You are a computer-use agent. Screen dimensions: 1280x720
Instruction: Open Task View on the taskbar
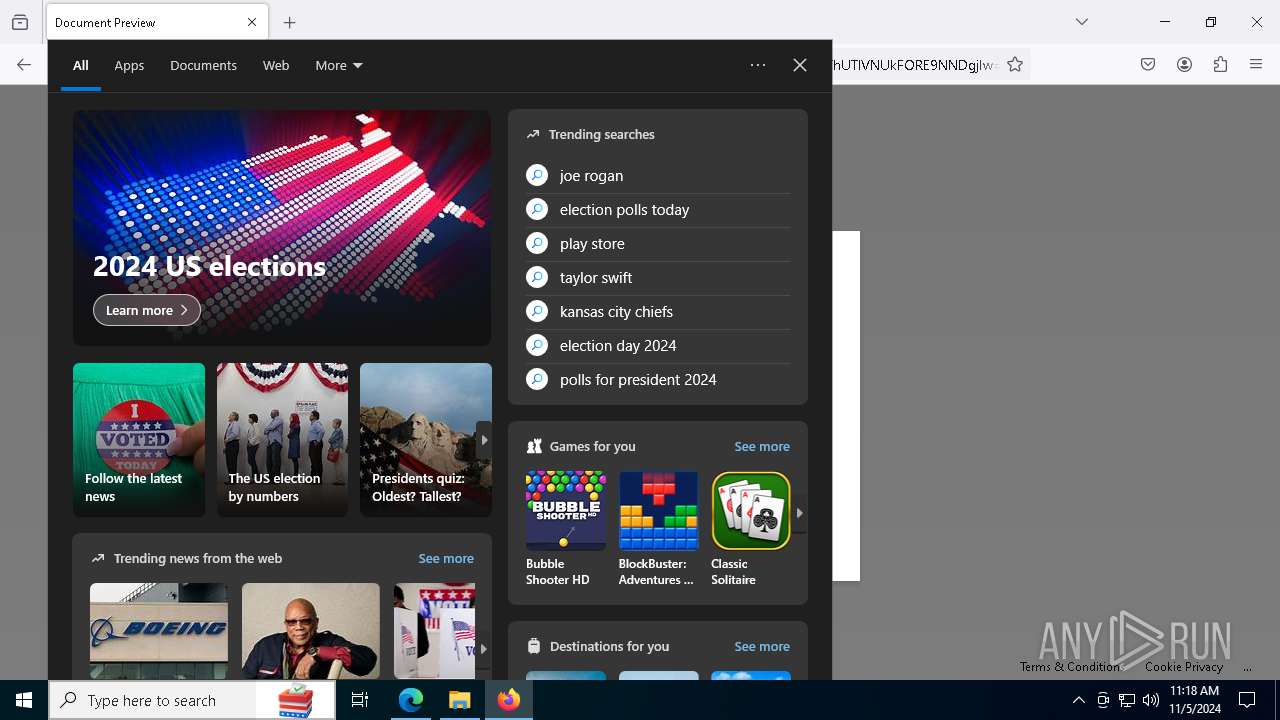[x=360, y=700]
